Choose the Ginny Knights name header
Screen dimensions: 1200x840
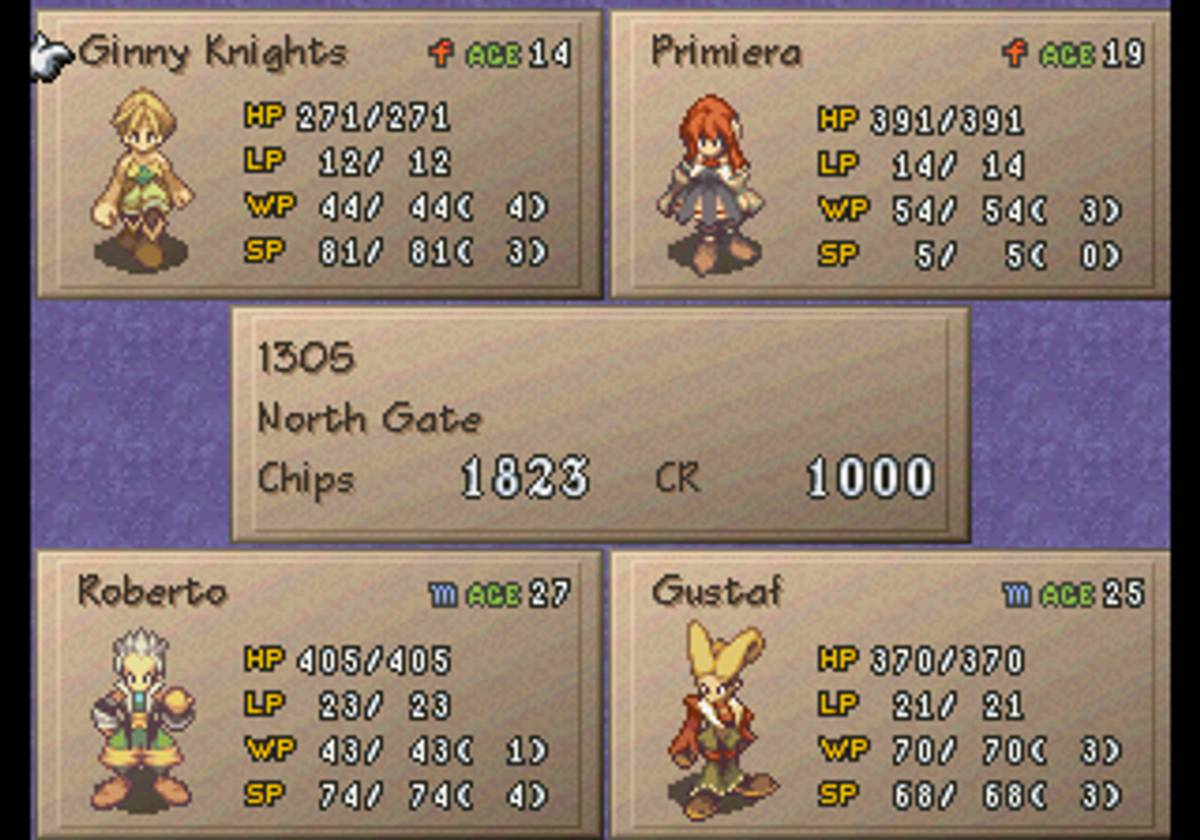pos(213,52)
